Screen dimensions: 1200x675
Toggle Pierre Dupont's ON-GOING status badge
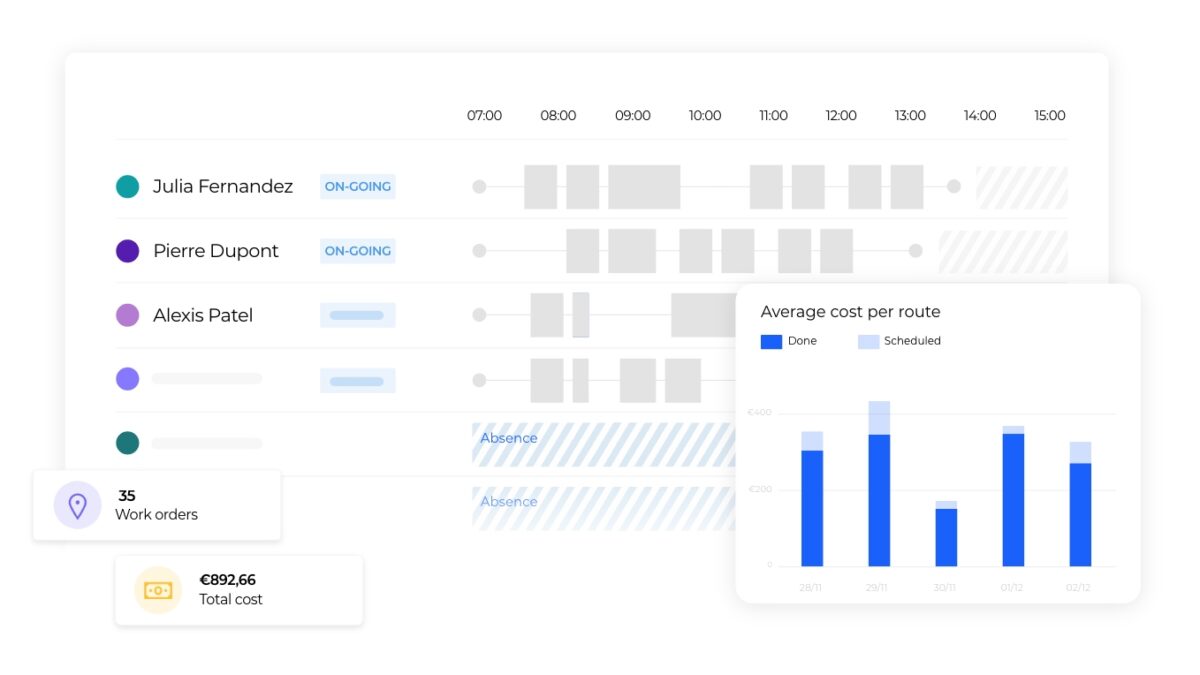point(357,251)
